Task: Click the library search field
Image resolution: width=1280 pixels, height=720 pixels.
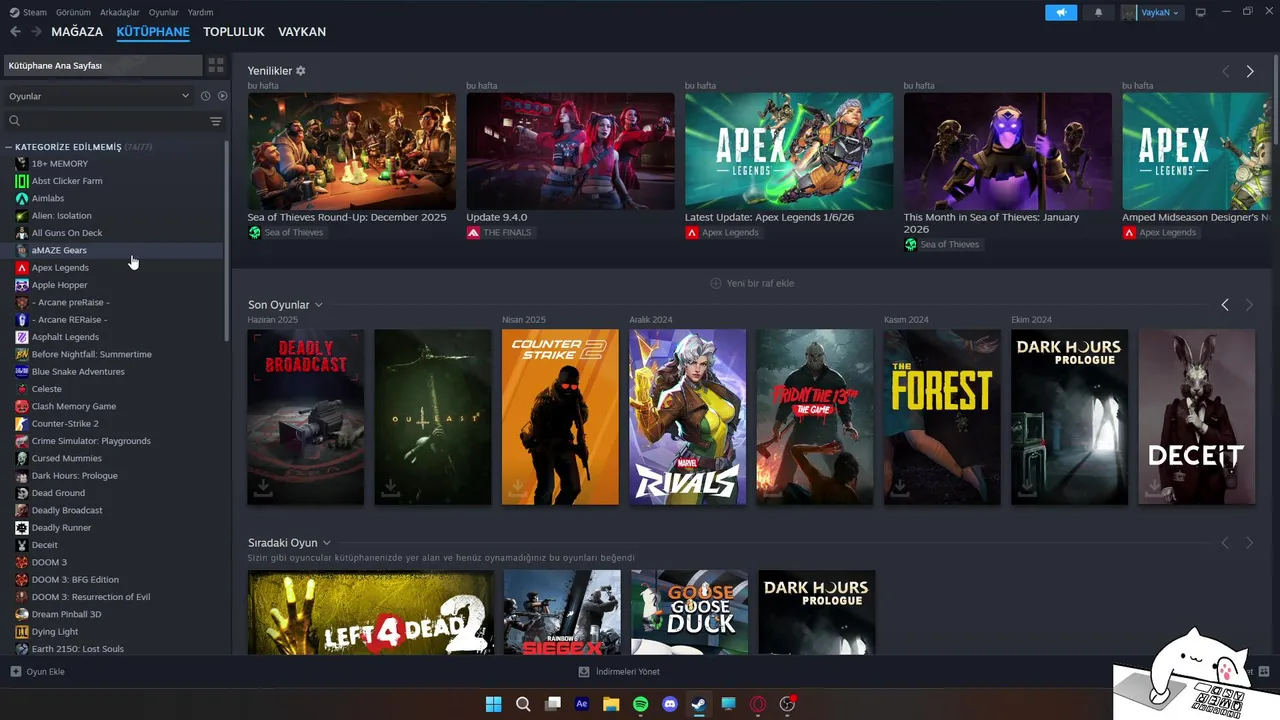Action: [x=105, y=121]
